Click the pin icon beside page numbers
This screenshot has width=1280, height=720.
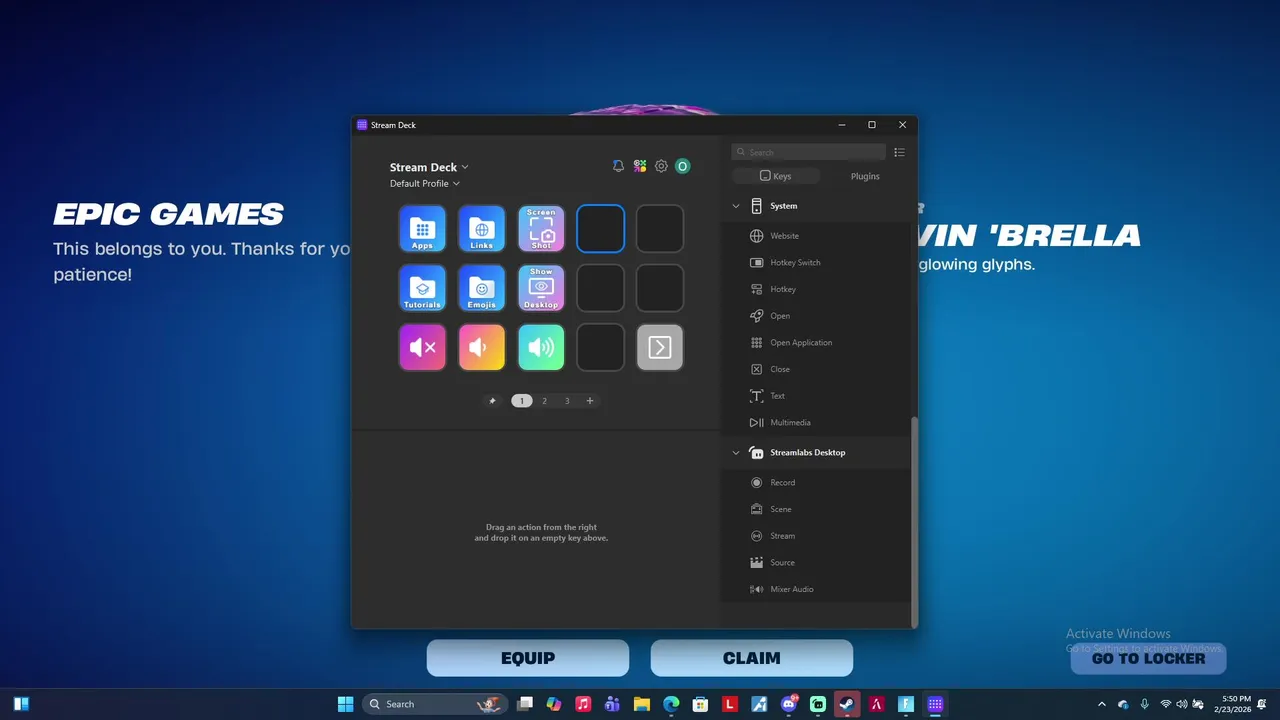(x=492, y=401)
